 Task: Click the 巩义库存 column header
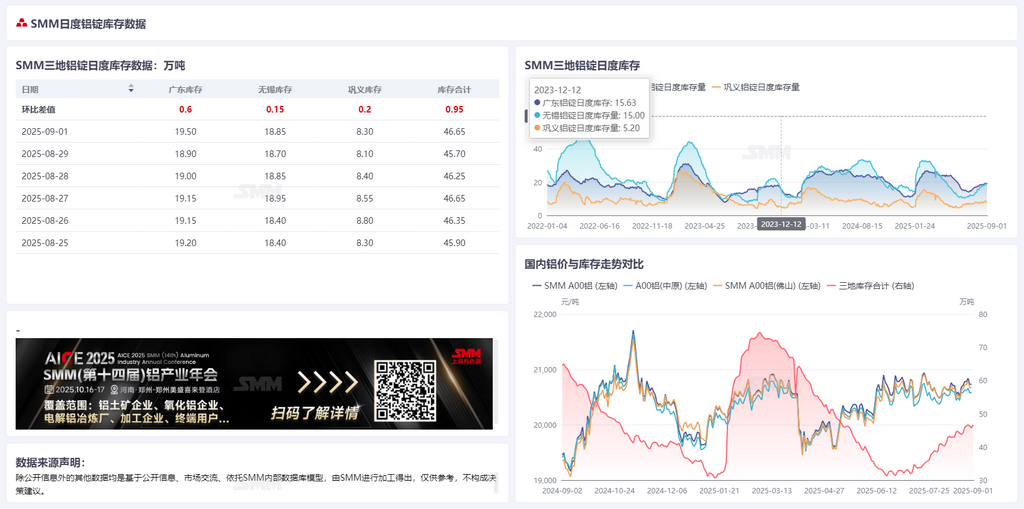pos(365,90)
